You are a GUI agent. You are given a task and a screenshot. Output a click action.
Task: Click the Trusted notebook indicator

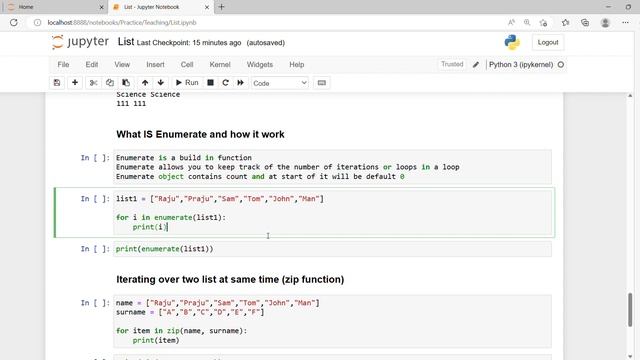452,64
